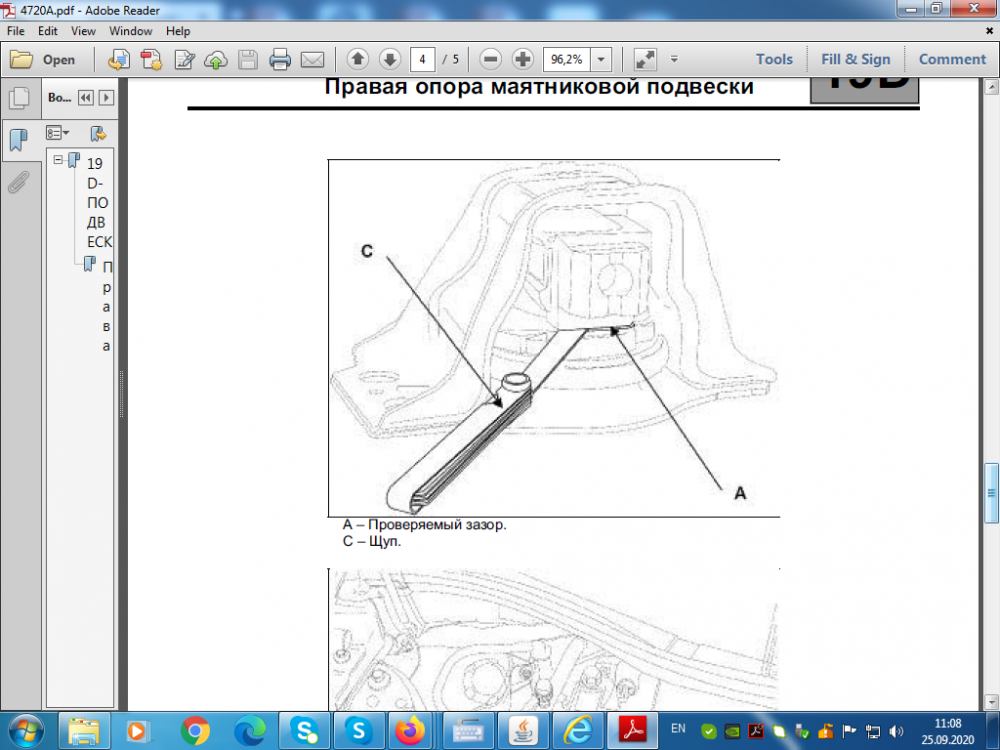The image size is (1000, 750).
Task: Select the 'Права' child bookmark in the tree
Action: coord(106,306)
